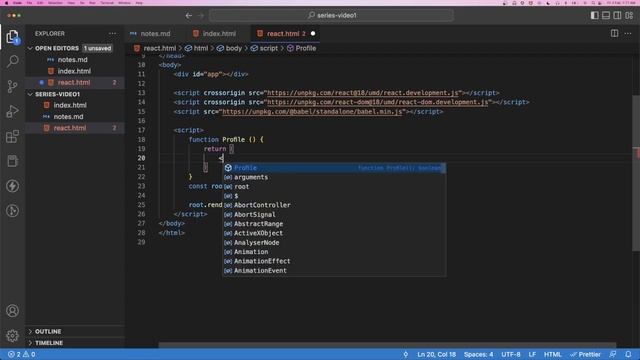The height and width of the screenshot is (360, 640).
Task: Click body breadcrumb
Action: click(233, 48)
